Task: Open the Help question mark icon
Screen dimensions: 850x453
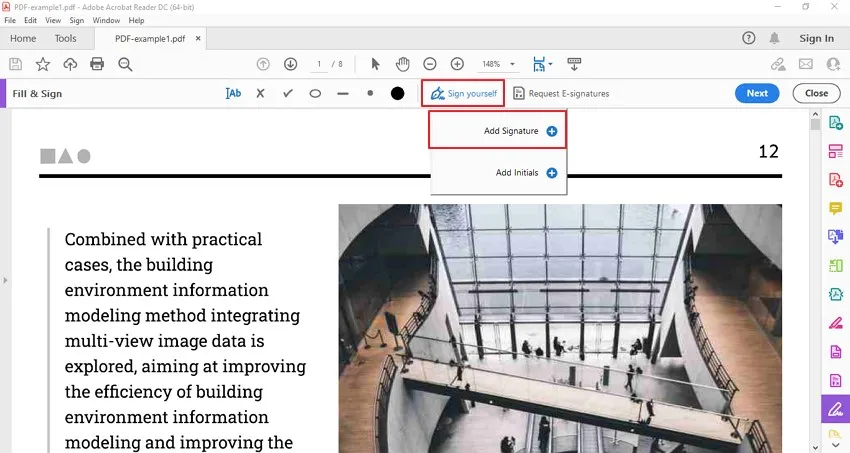Action: 749,38
